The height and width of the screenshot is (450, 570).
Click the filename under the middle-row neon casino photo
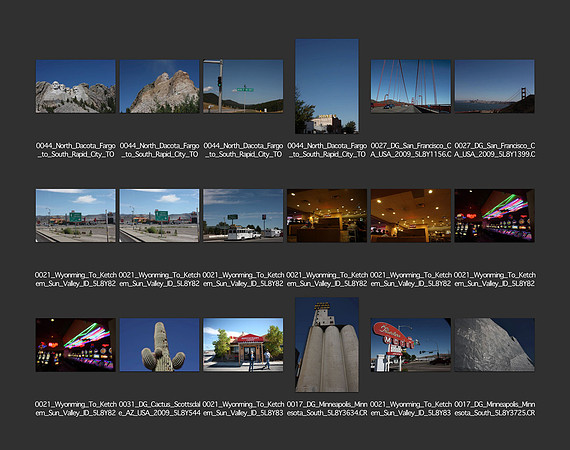(495, 279)
